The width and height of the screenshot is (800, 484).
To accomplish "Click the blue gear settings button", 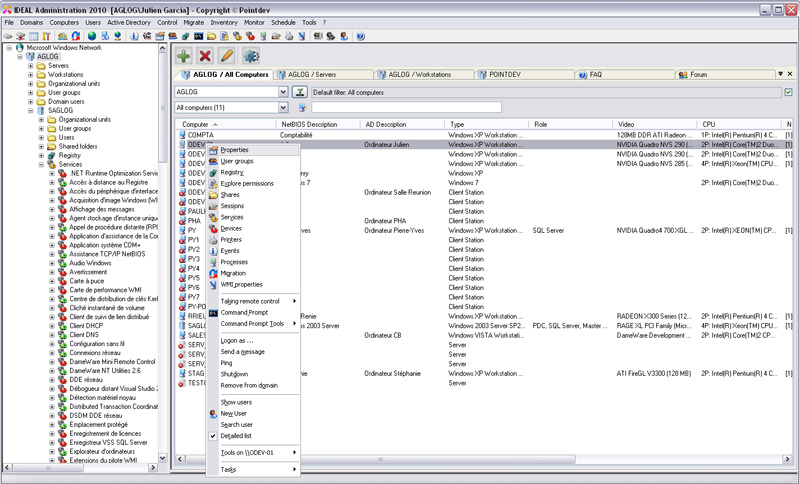I will [251, 56].
